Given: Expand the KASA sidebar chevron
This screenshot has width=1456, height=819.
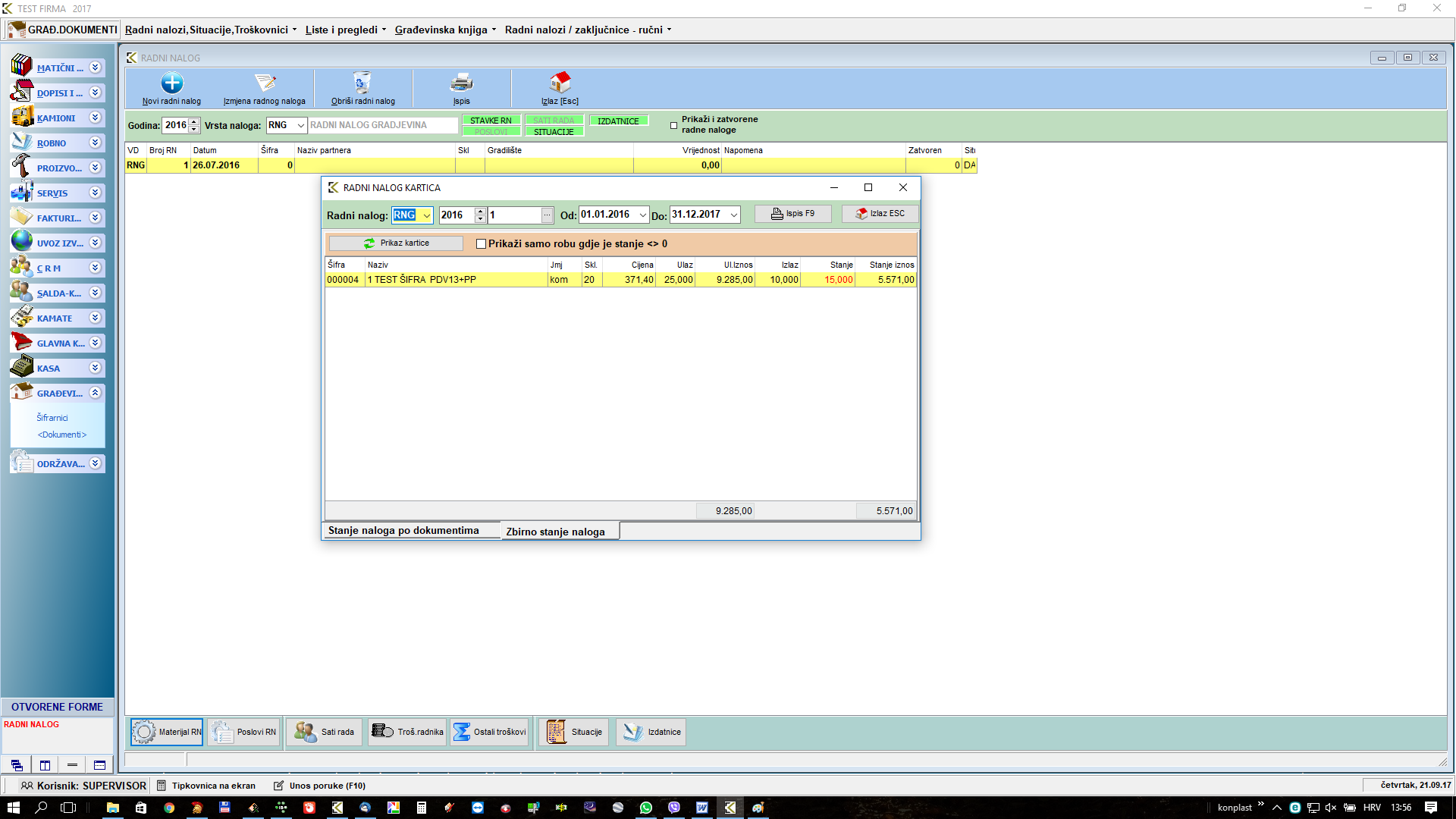Looking at the screenshot, I should pyautogui.click(x=95, y=368).
